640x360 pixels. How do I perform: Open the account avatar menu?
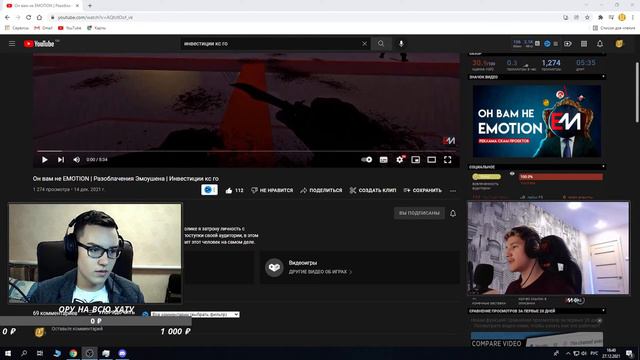(620, 44)
